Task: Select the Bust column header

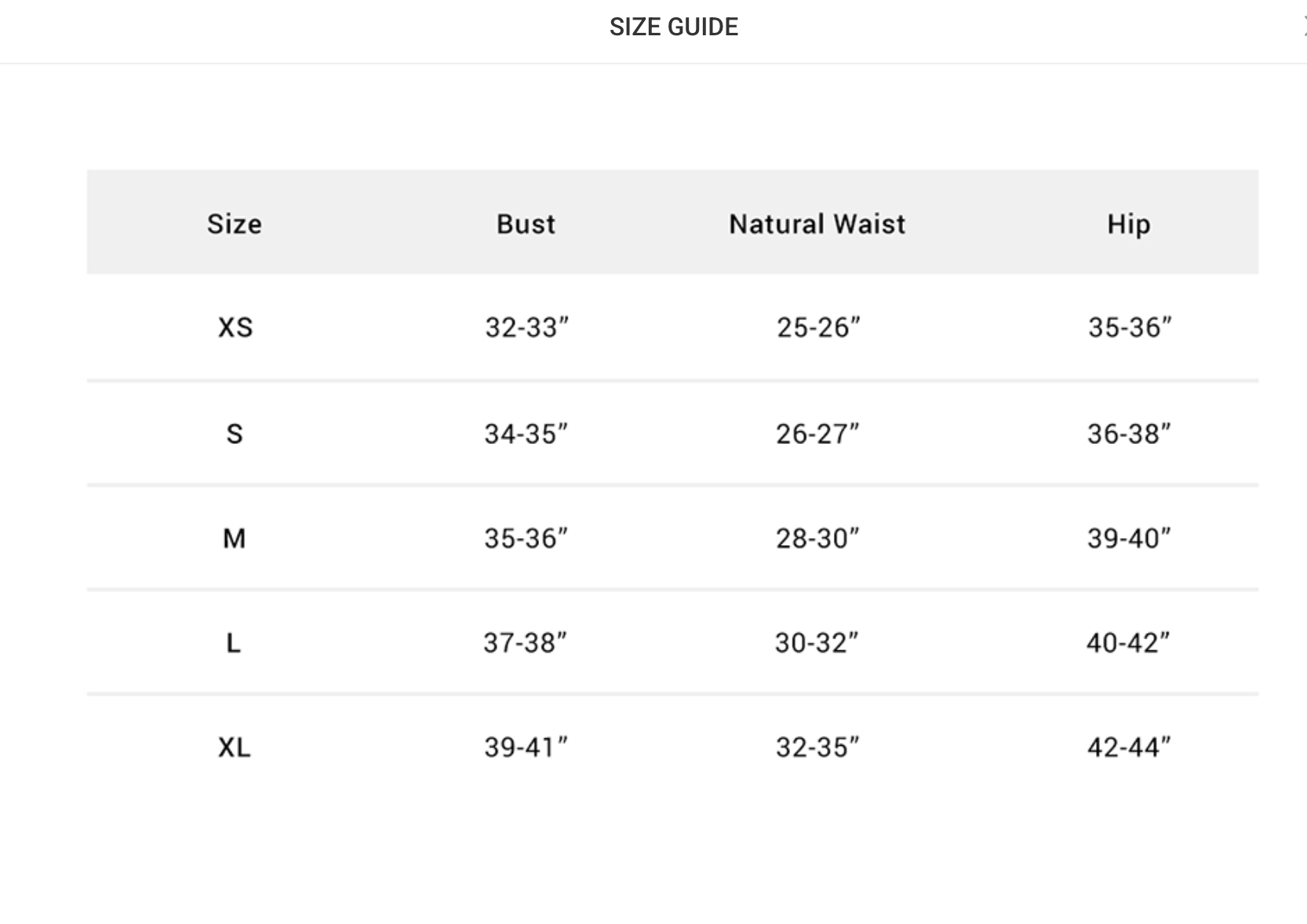Action: pyautogui.click(x=526, y=224)
